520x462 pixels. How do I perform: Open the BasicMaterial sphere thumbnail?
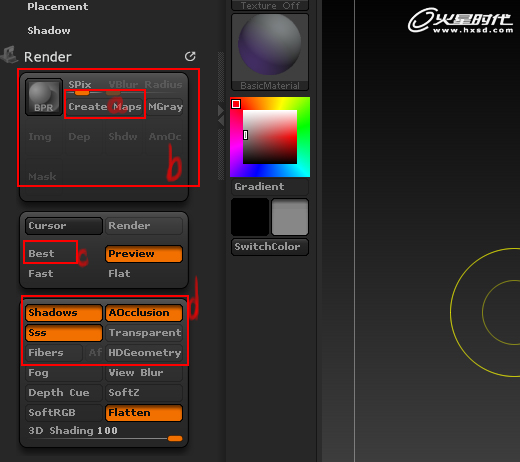270,52
